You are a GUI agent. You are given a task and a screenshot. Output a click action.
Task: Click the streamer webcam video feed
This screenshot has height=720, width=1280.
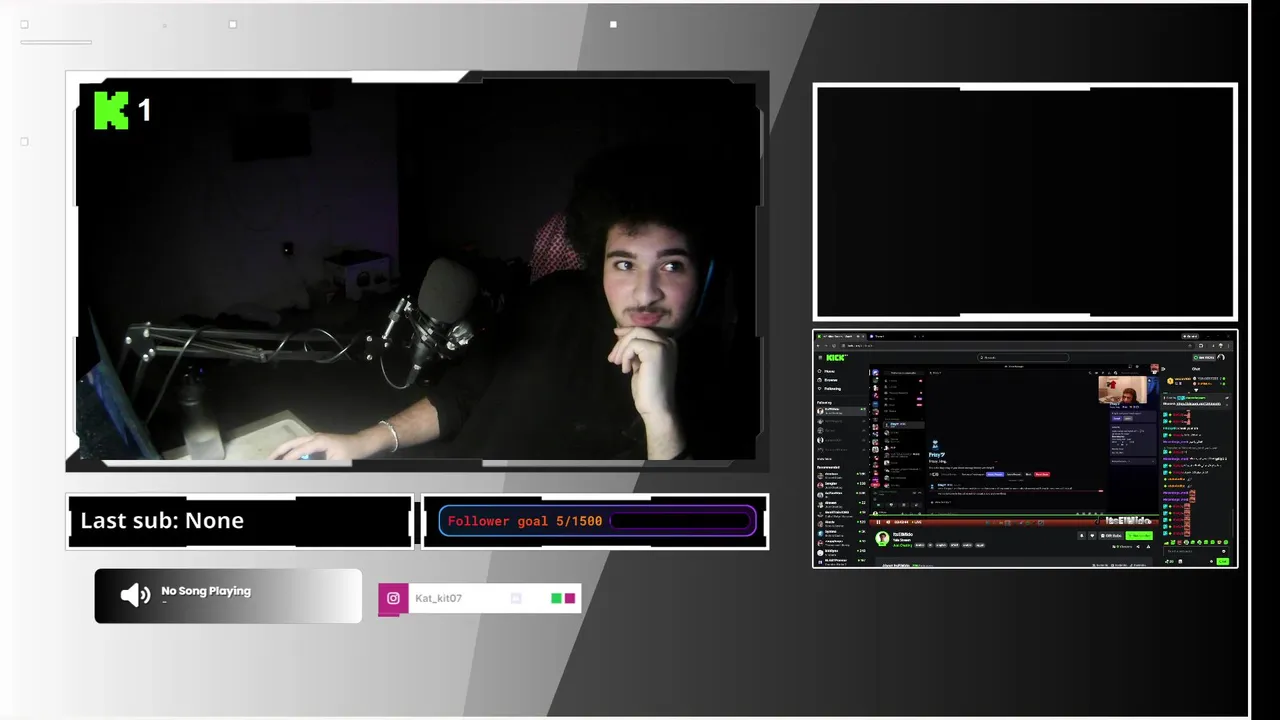418,272
